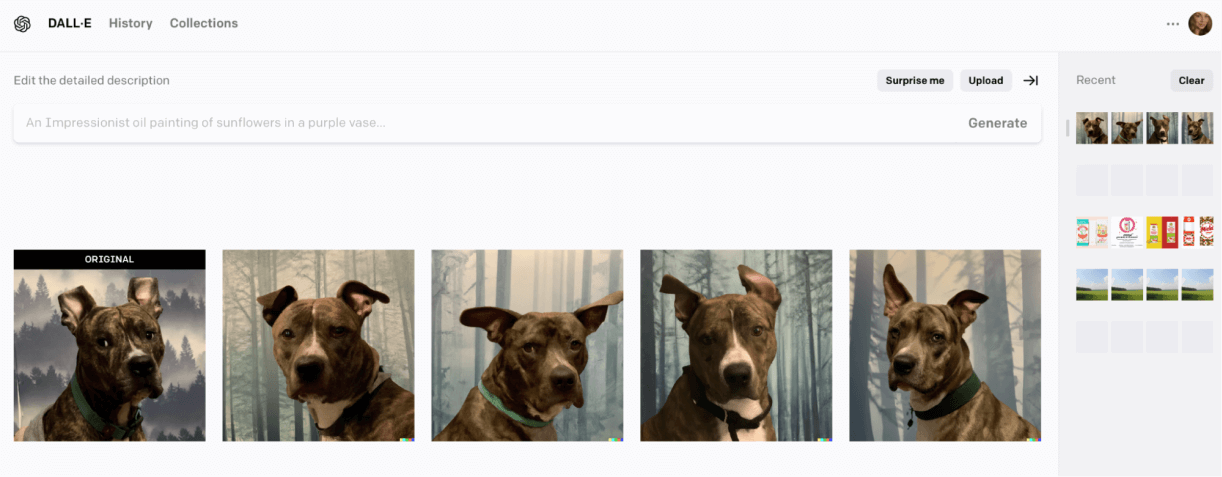Viewport: 1222px width, 477px height.
Task: Open the second generated dog variation with teal collar
Action: (x=527, y=346)
